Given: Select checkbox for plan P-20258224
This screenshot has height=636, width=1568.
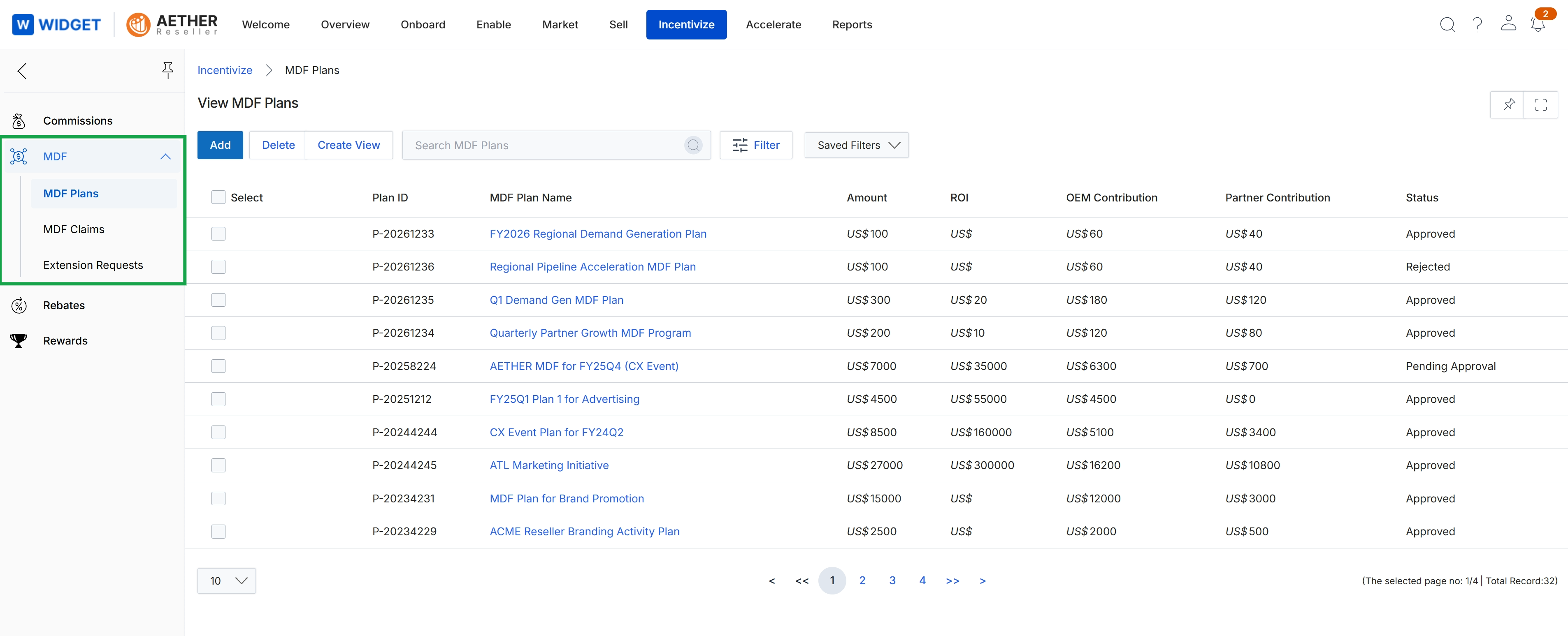Looking at the screenshot, I should click(x=218, y=366).
